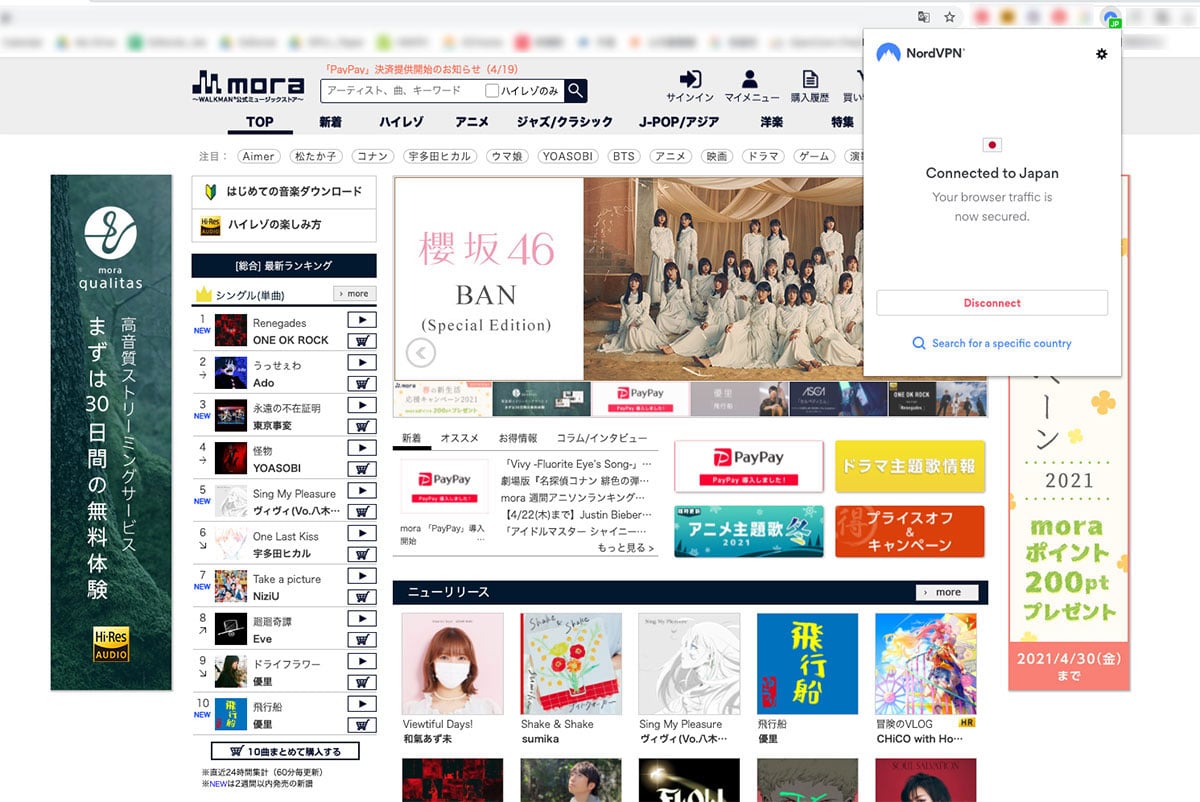Add Renegades to cart
1200x802 pixels.
[361, 340]
